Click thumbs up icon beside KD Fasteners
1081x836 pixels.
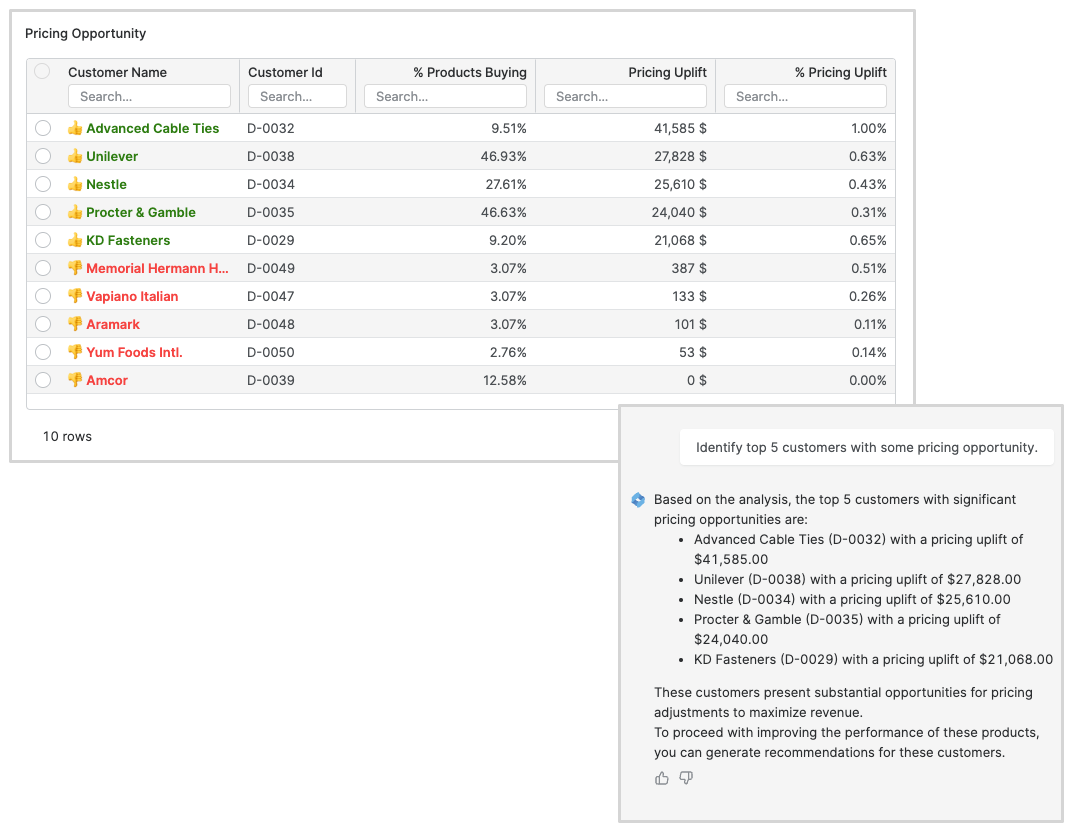75,240
